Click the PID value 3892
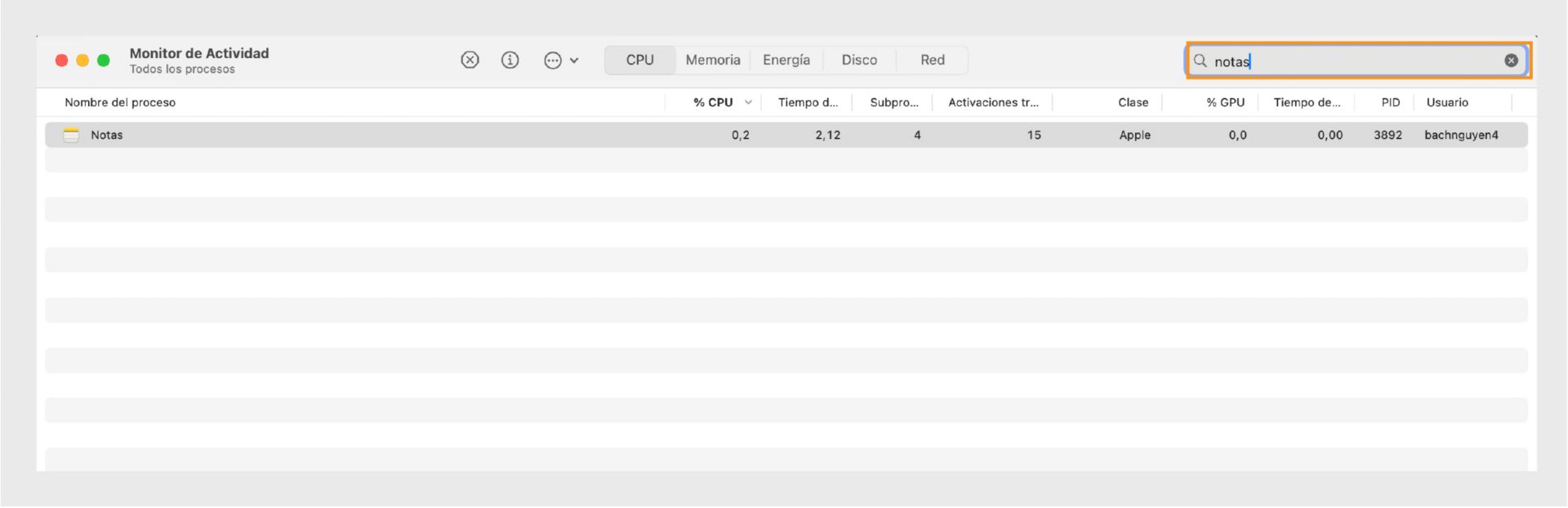This screenshot has width=1568, height=508. 1388,135
